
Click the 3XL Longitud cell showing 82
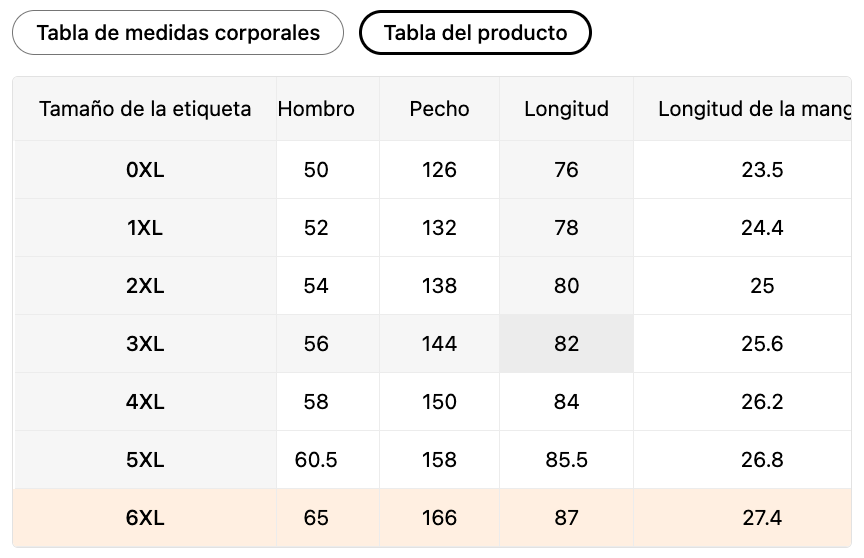[566, 344]
